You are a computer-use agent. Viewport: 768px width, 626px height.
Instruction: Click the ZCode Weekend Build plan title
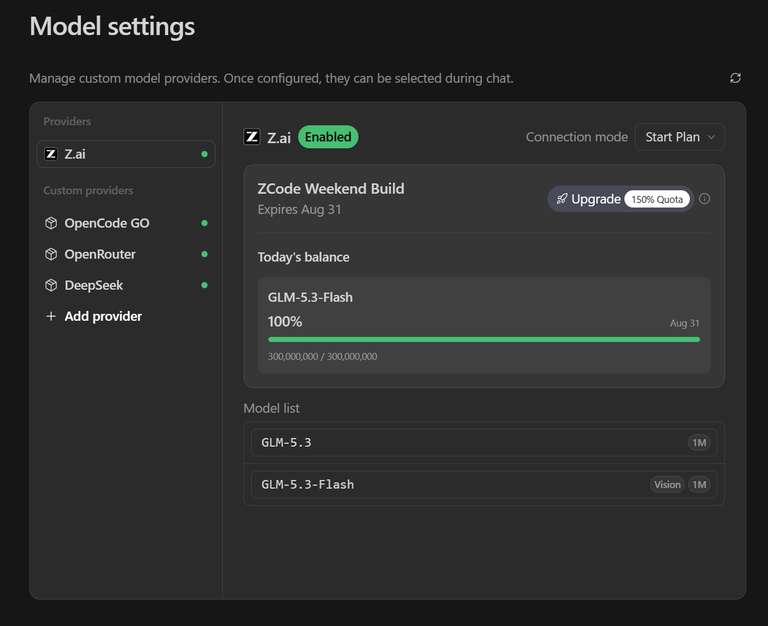tap(331, 189)
